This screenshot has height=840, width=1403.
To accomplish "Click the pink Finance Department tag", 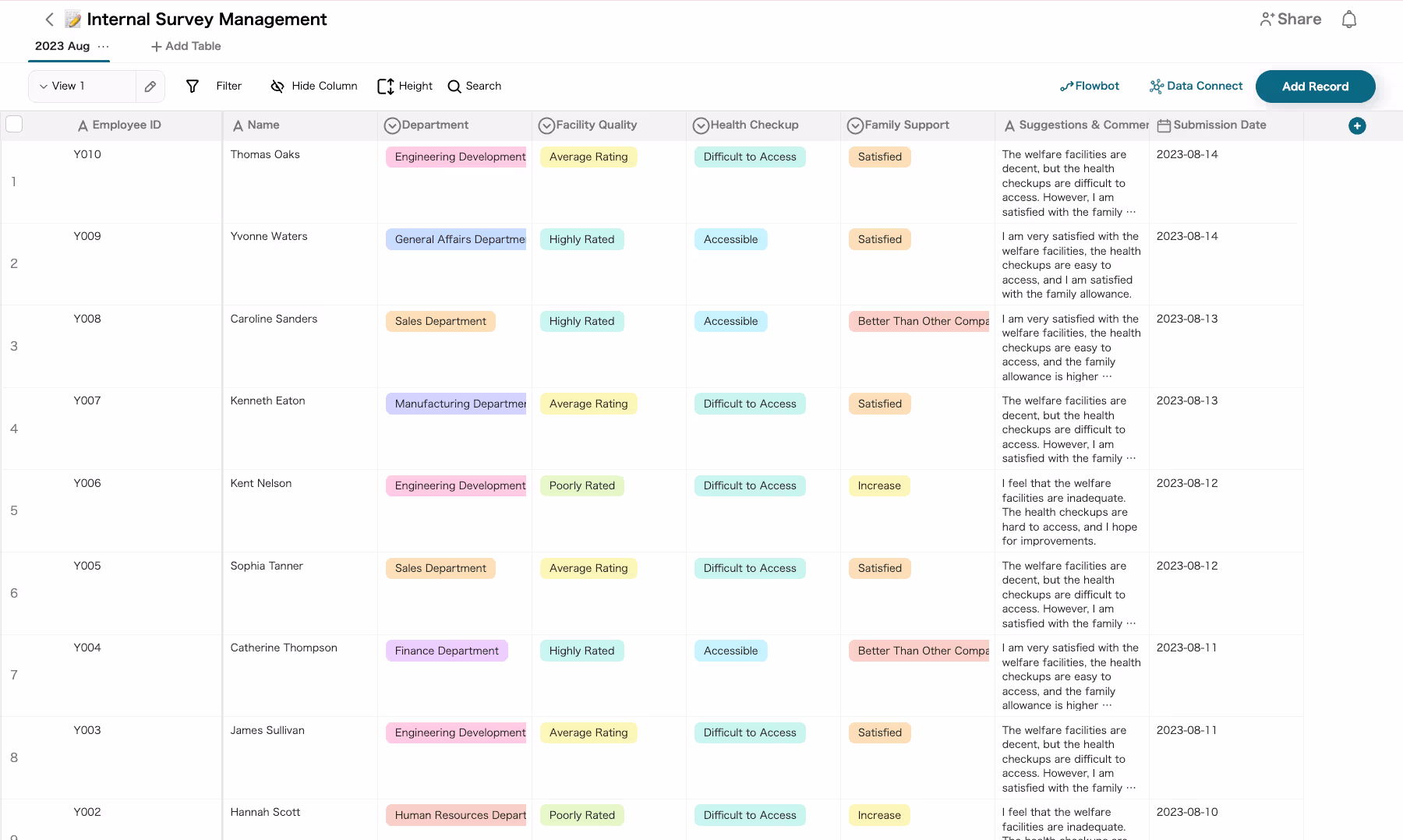I will [x=446, y=651].
